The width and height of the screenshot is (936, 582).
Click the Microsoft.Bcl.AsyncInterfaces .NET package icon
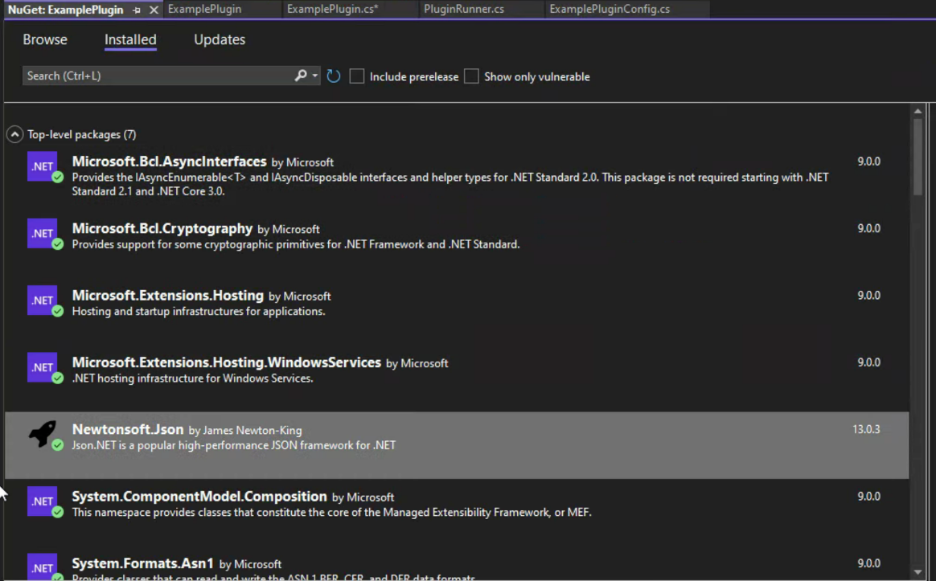(42, 167)
